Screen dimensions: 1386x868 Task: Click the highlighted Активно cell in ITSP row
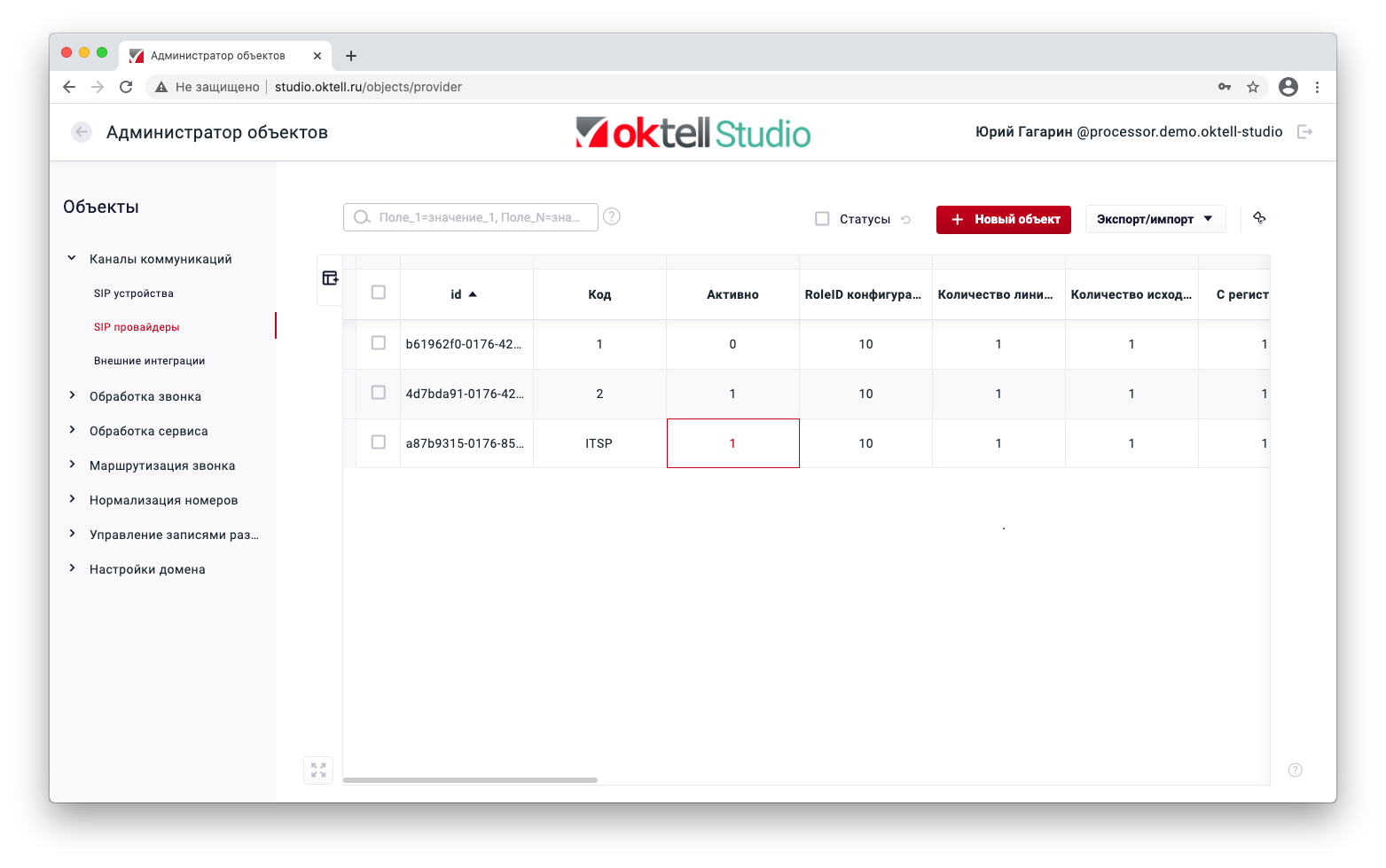tap(732, 443)
